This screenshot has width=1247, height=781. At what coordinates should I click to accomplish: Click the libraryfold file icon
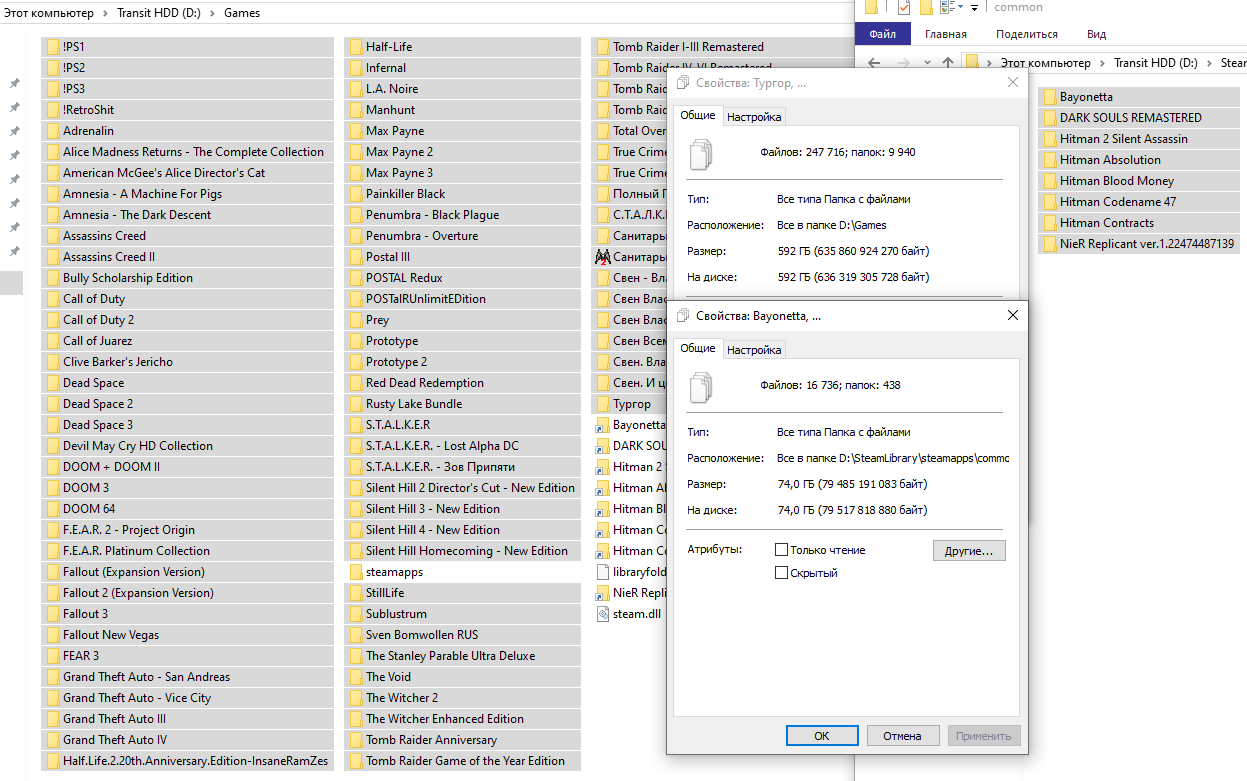tap(602, 572)
